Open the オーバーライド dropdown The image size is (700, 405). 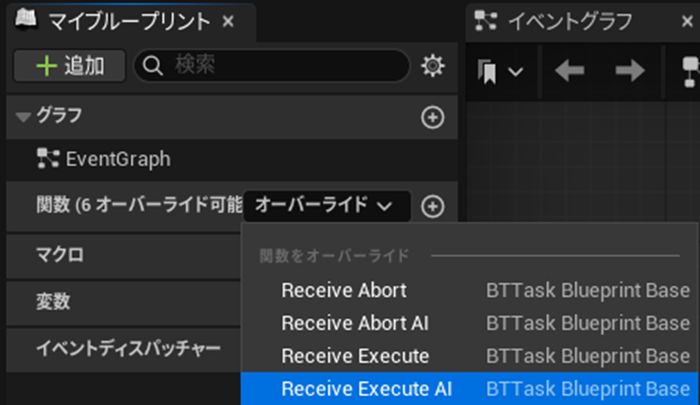(x=326, y=206)
